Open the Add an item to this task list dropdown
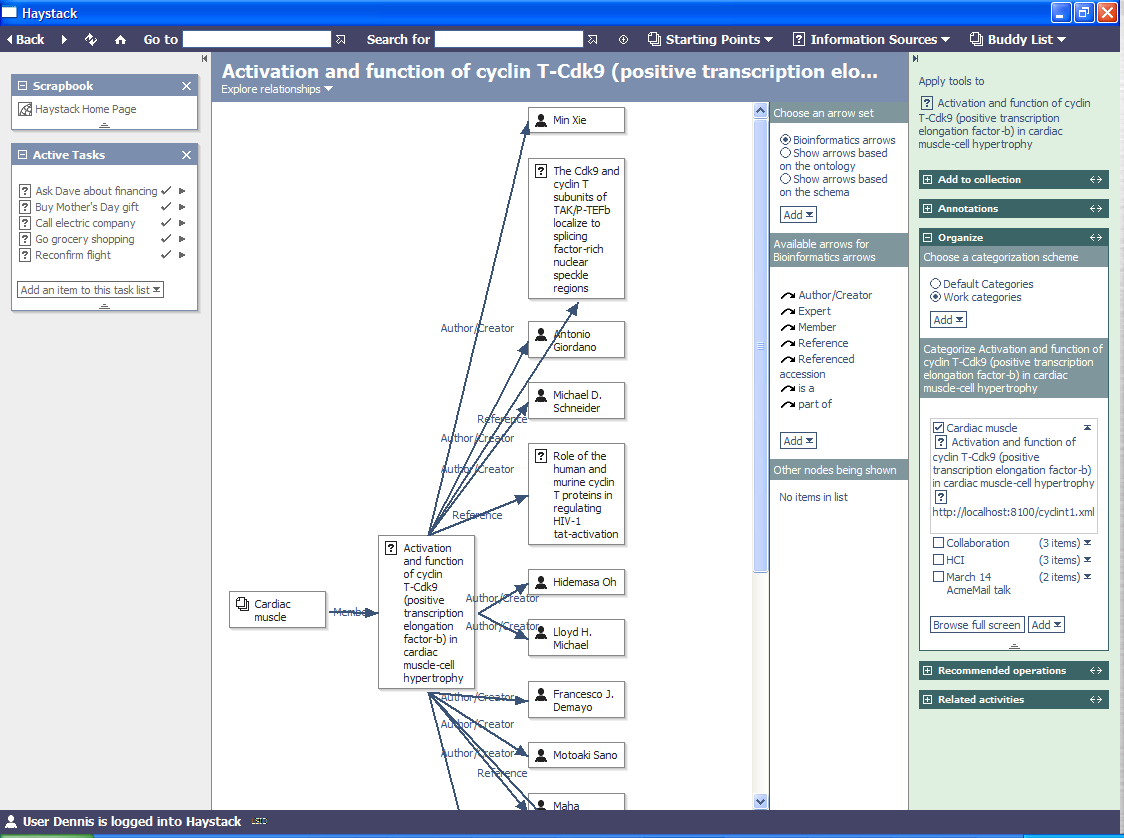 [90, 290]
